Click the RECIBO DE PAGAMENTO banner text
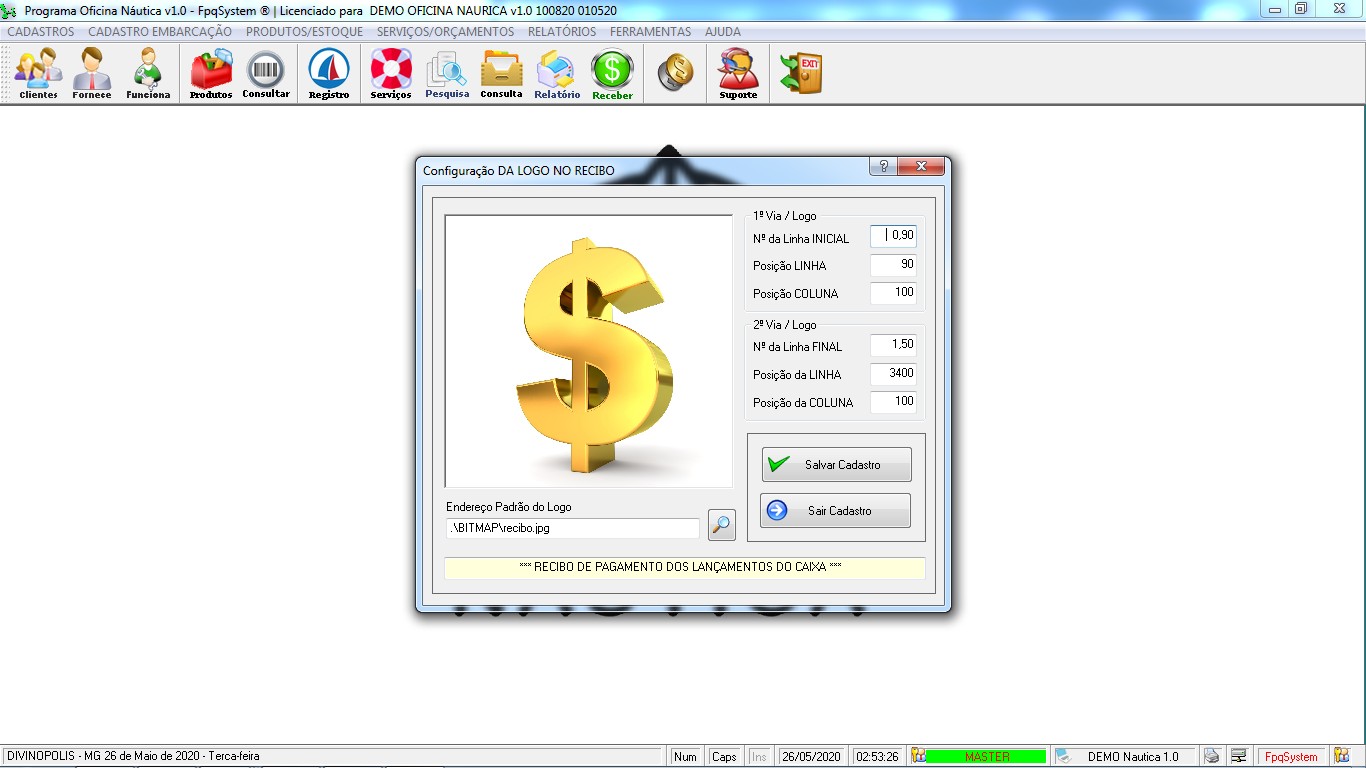Screen dimensions: 1366x768 click(680, 567)
